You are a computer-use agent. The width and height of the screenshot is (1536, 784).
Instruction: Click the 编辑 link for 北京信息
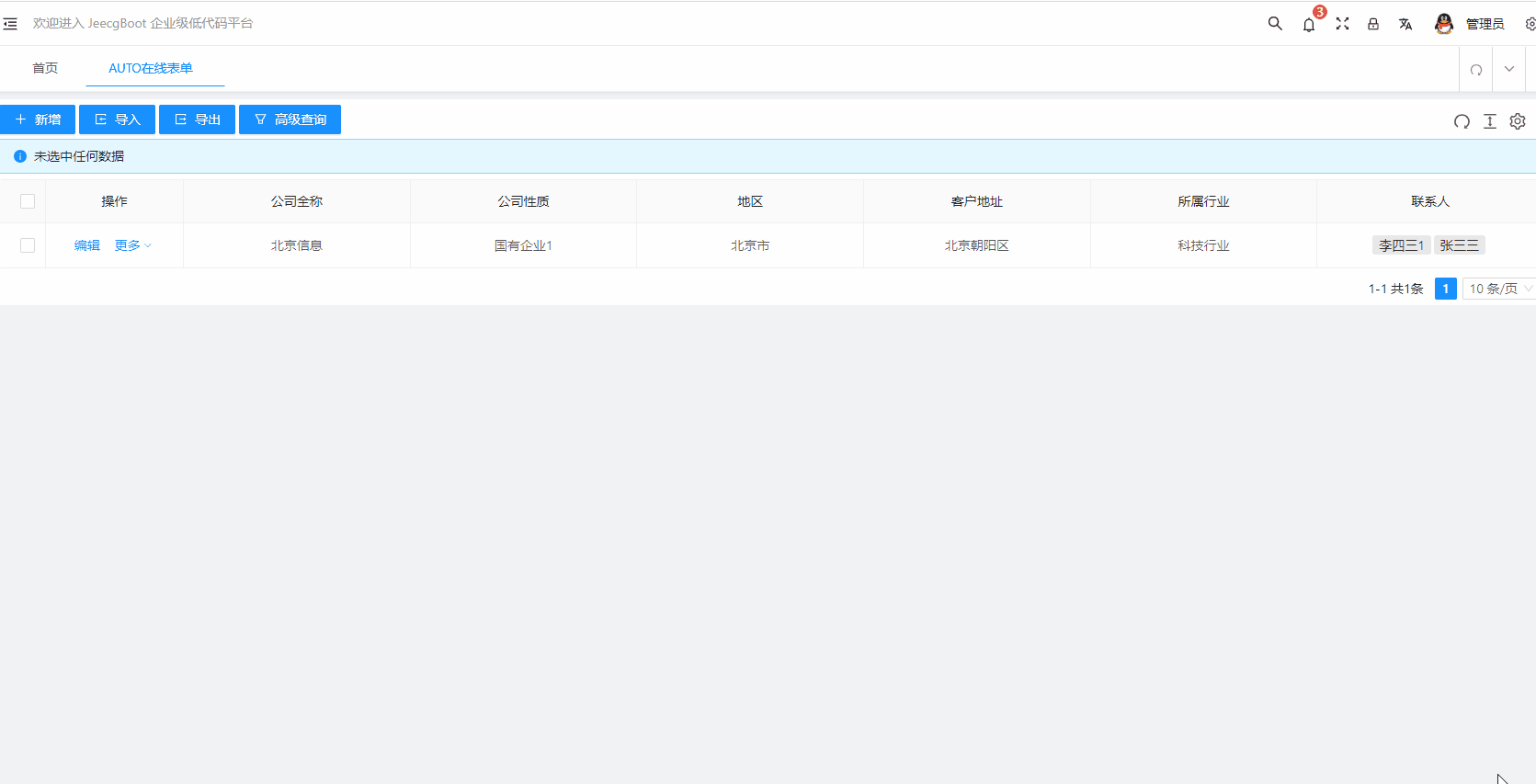click(87, 245)
